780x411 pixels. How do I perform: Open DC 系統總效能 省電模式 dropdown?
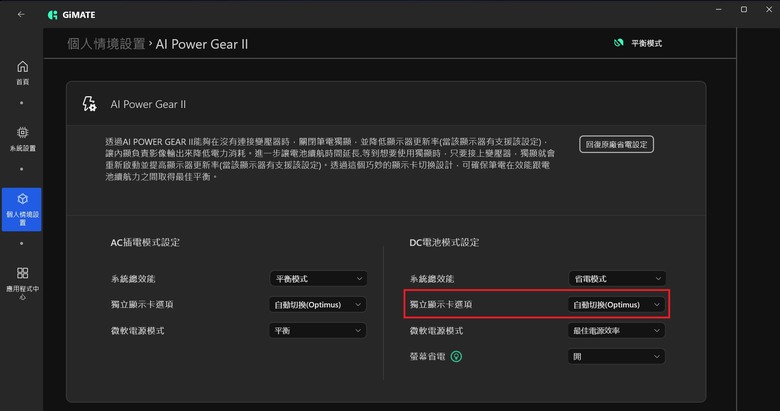coord(617,279)
